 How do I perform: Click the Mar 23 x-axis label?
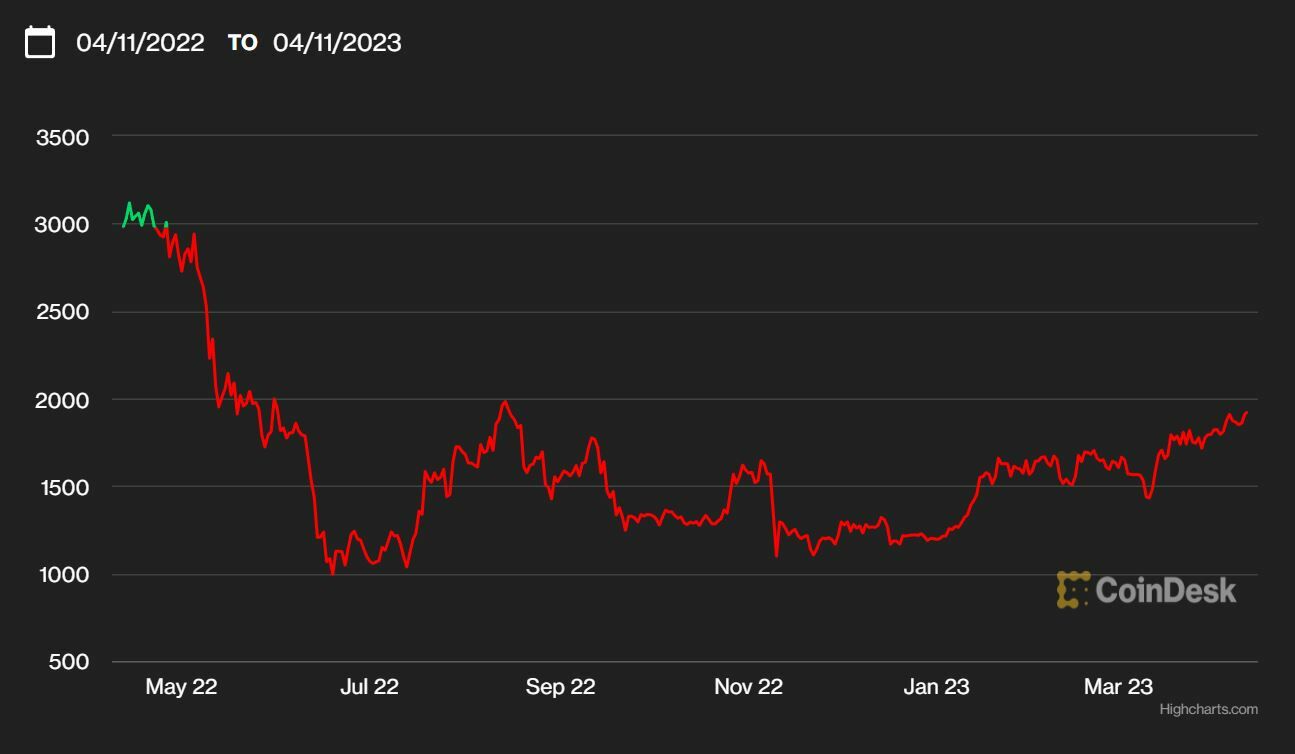click(x=1119, y=687)
